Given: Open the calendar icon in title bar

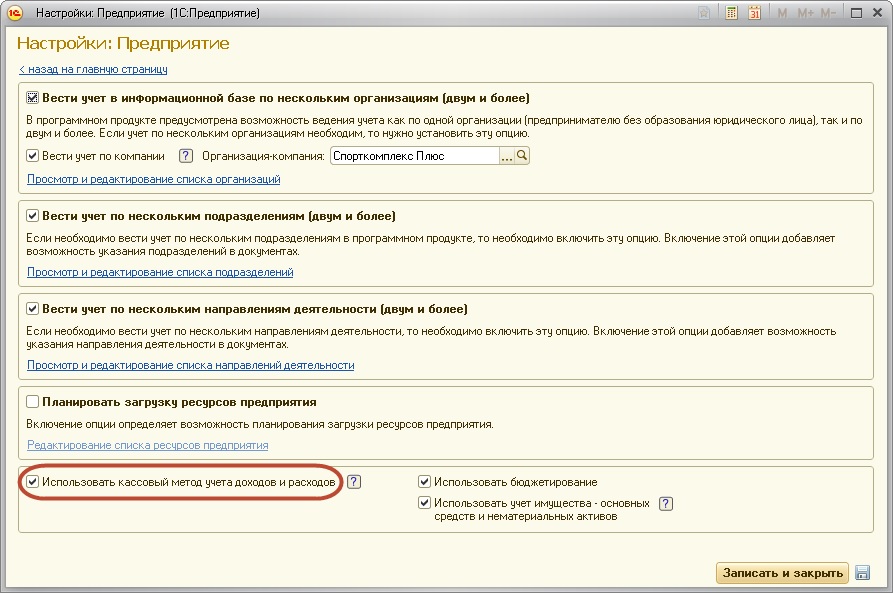Looking at the screenshot, I should tap(755, 13).
